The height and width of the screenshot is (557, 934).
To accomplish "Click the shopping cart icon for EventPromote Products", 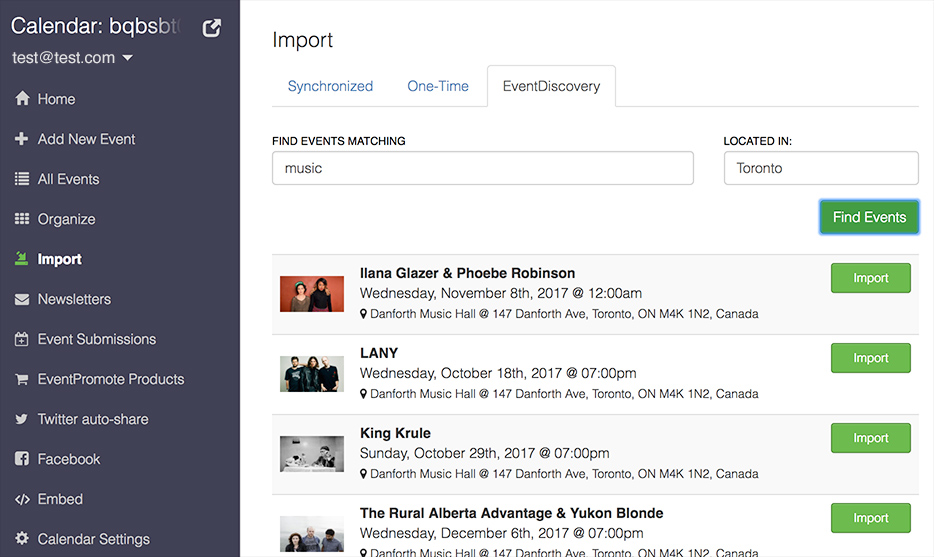I will [x=22, y=379].
